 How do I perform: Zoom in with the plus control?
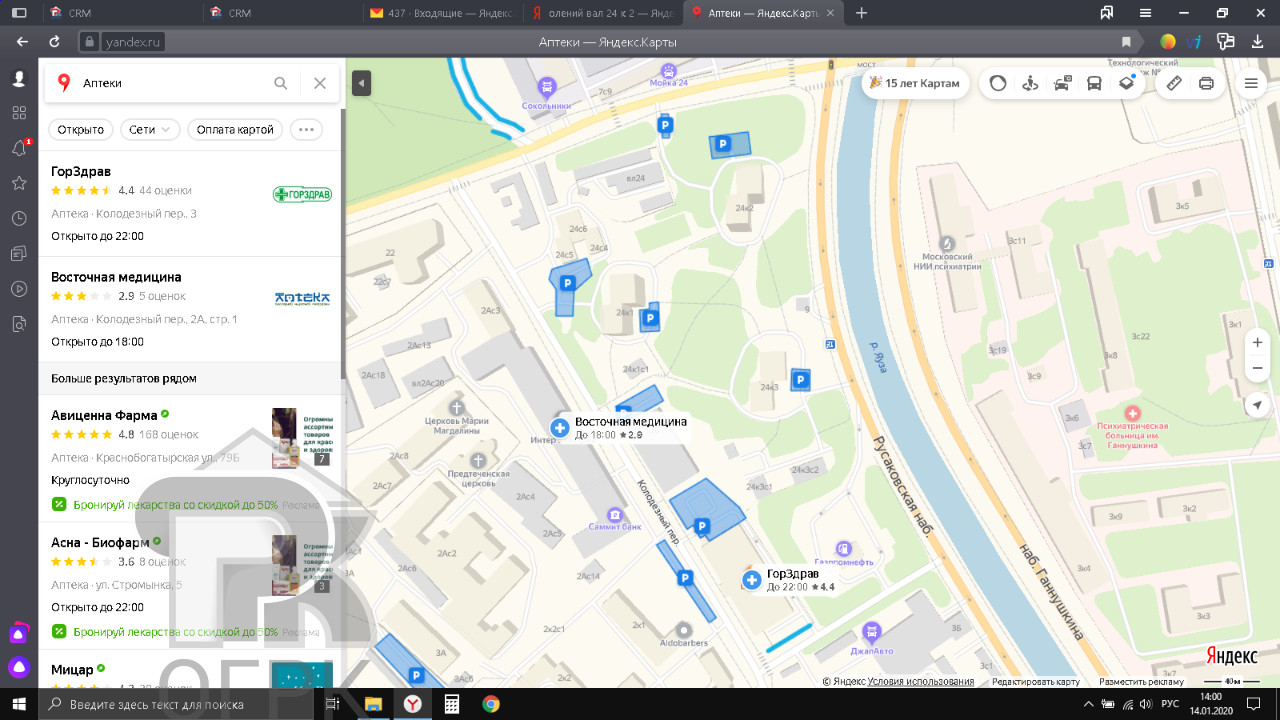(x=1257, y=343)
